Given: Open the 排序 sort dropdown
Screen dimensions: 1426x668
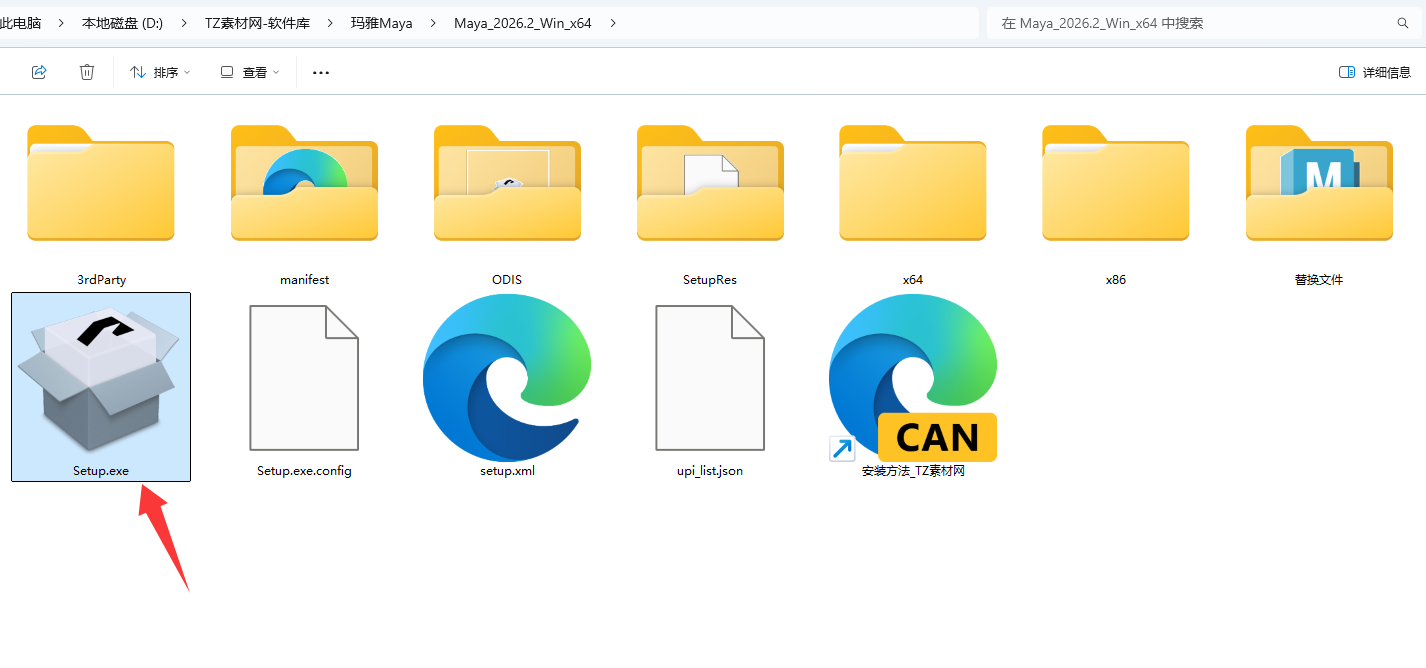Looking at the screenshot, I should click(x=160, y=72).
